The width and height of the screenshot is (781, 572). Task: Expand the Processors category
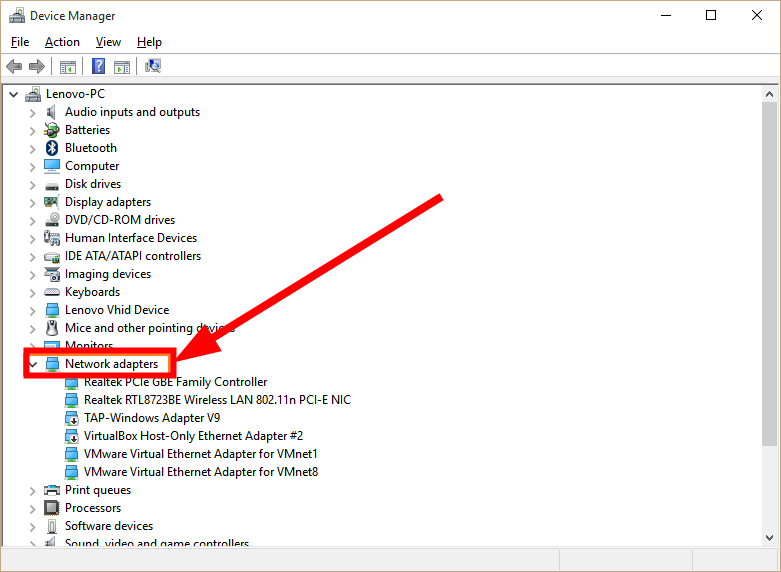click(x=32, y=509)
